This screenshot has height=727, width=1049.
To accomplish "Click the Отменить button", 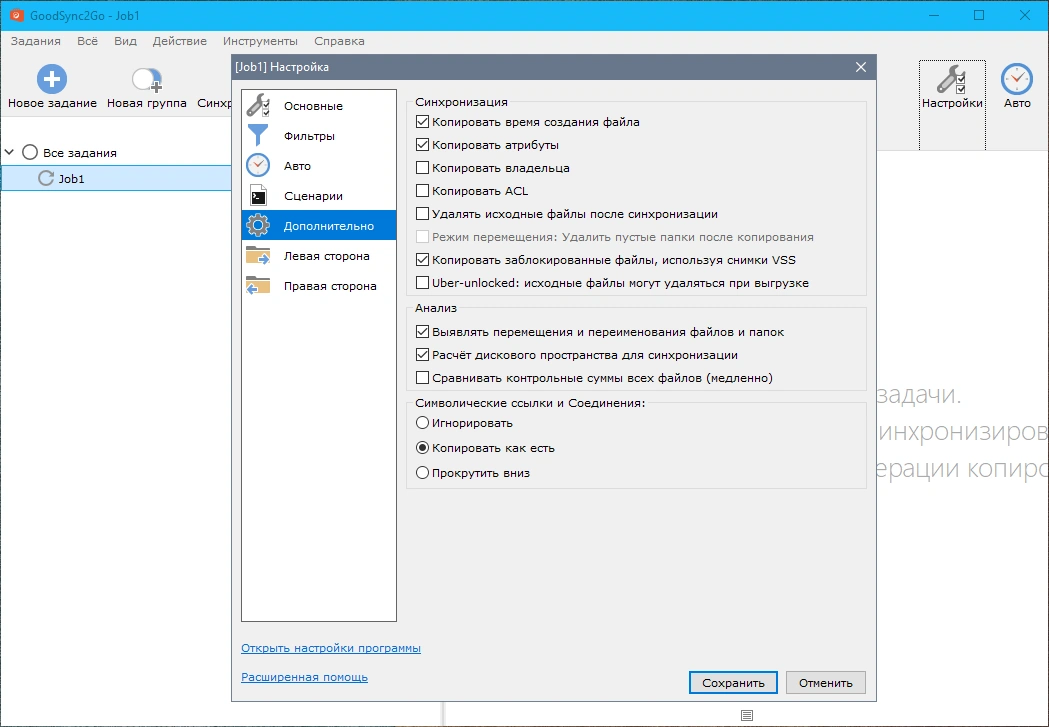I will pos(826,683).
